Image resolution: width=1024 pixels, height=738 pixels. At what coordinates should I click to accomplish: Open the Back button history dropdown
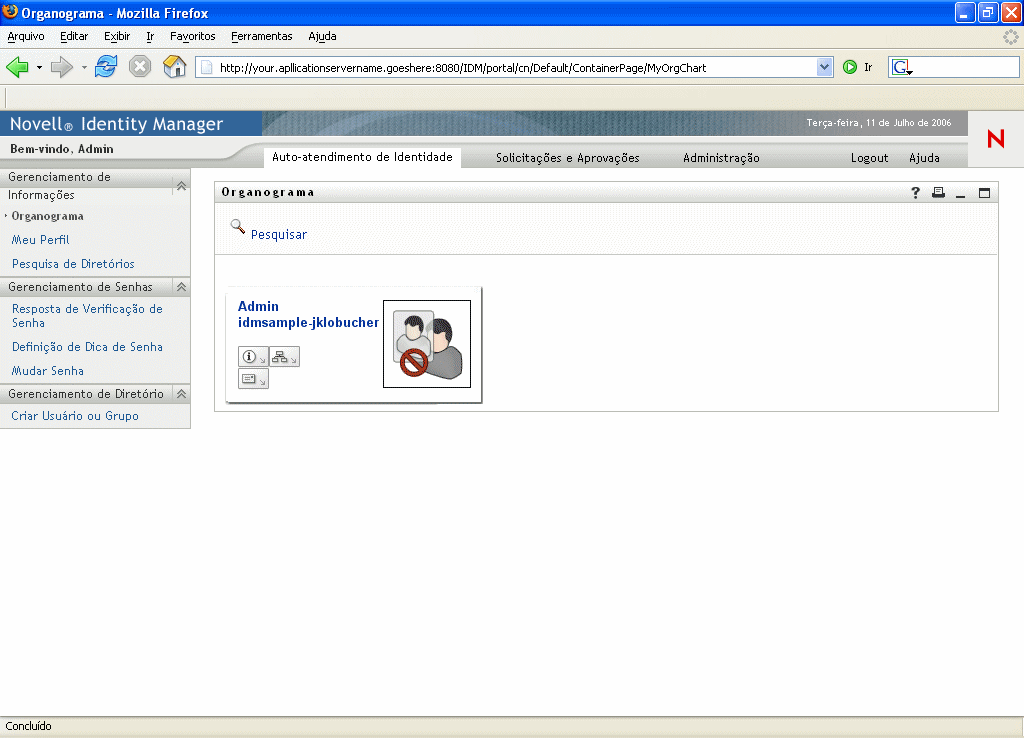[39, 67]
